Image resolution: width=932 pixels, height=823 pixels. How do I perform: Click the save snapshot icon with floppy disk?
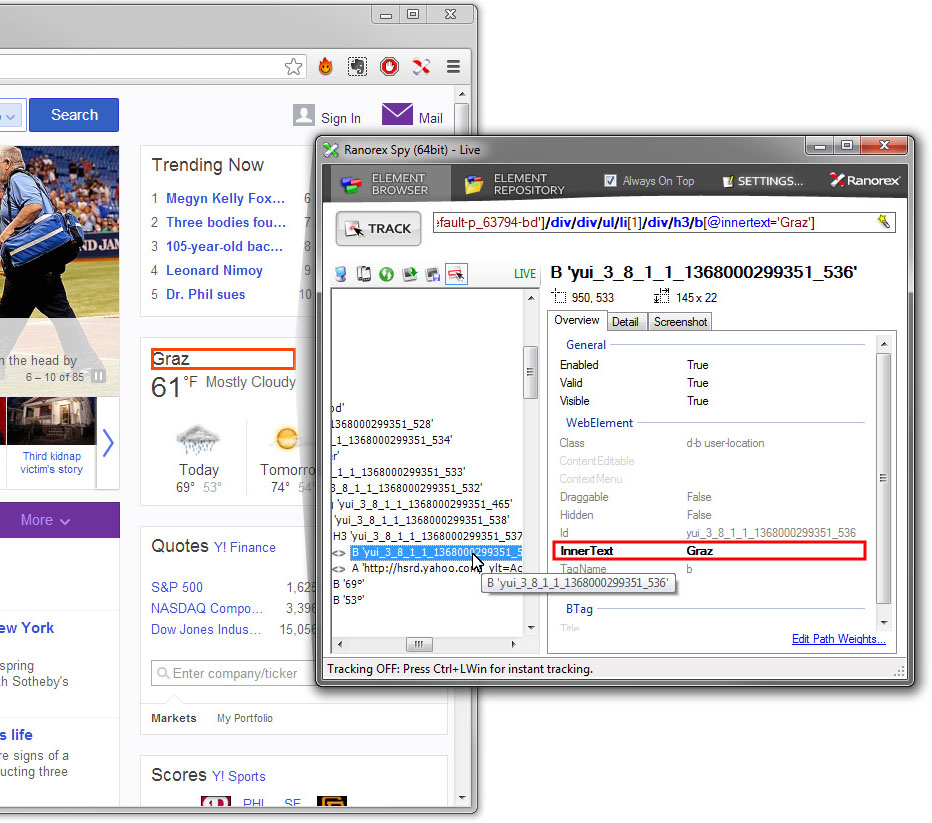click(433, 274)
